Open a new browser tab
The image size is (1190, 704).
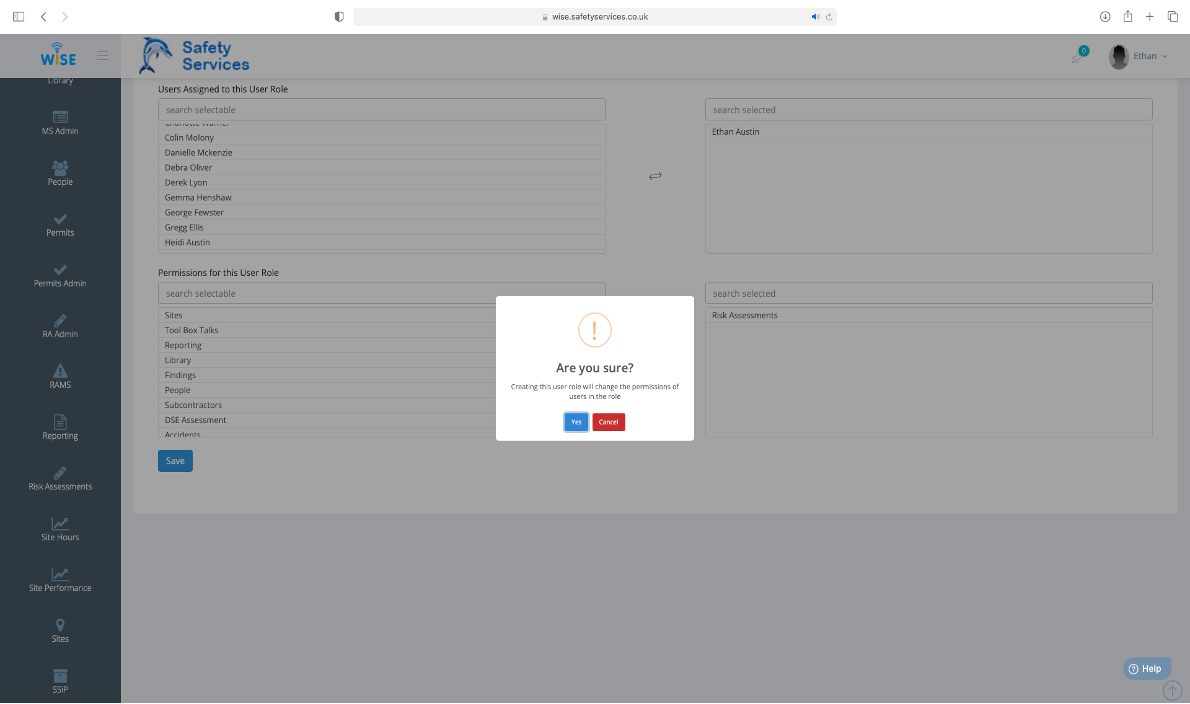click(1150, 17)
